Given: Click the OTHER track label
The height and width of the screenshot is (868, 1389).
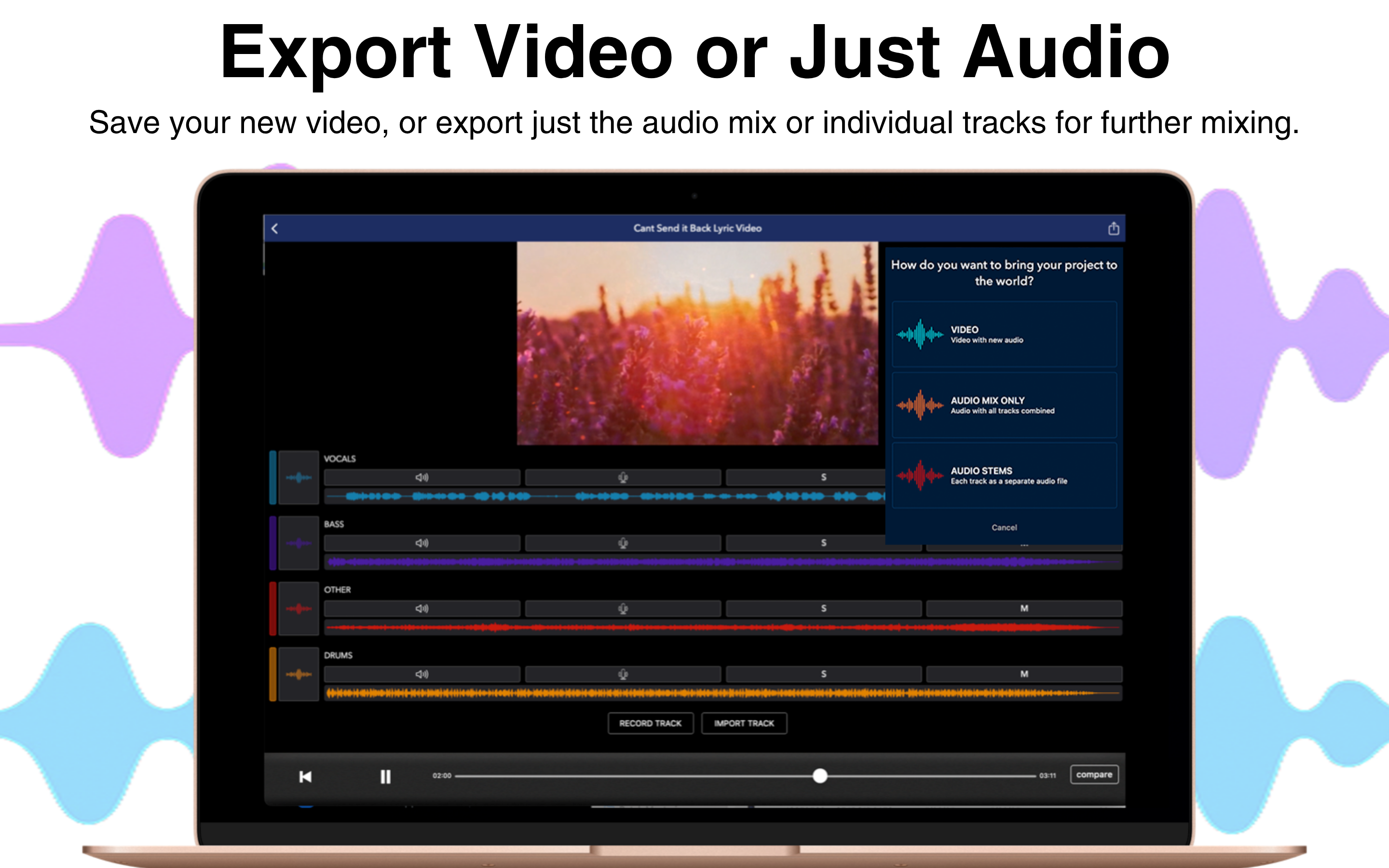Looking at the screenshot, I should coord(338,590).
